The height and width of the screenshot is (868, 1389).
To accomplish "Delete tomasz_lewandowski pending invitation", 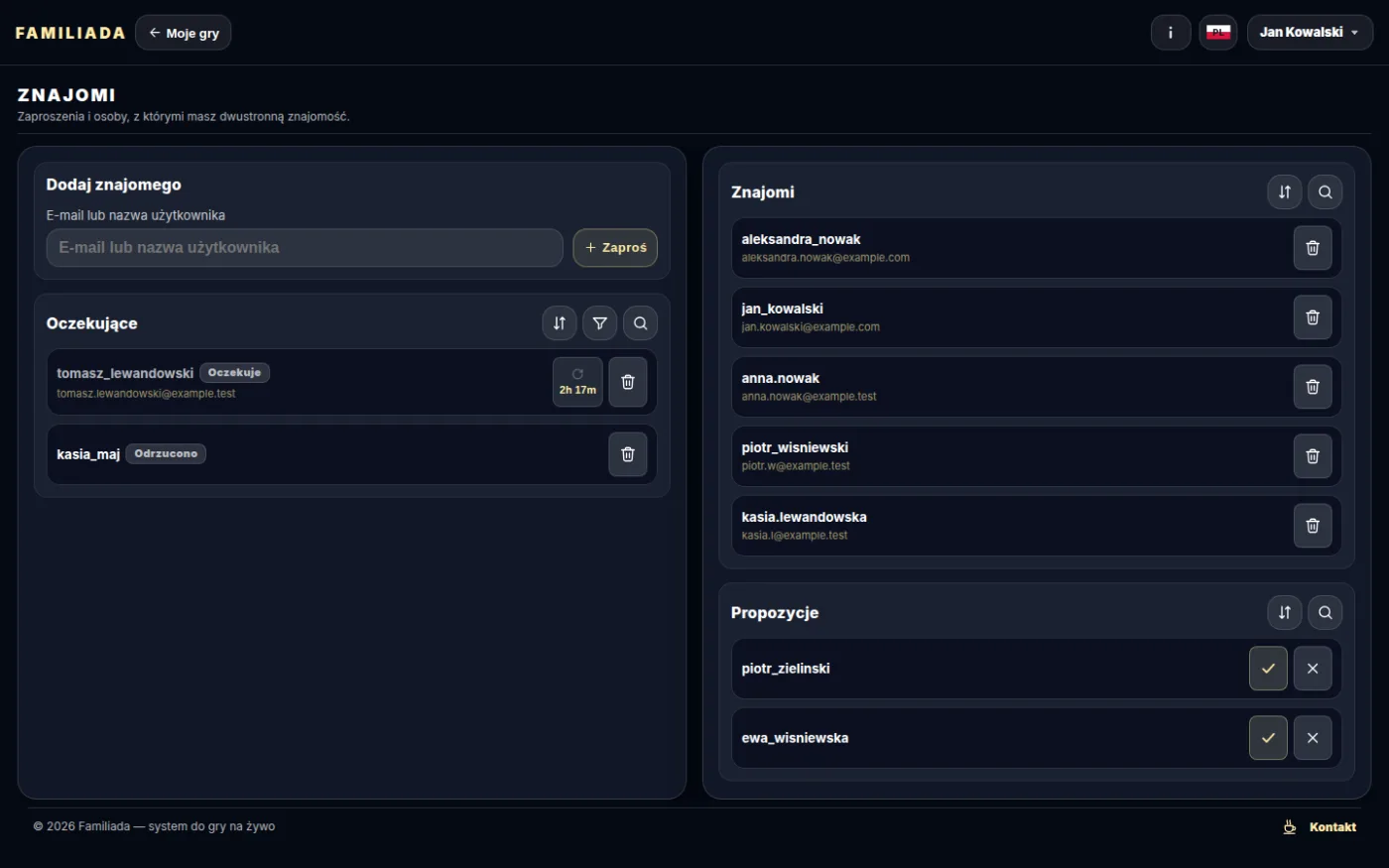I will (628, 382).
